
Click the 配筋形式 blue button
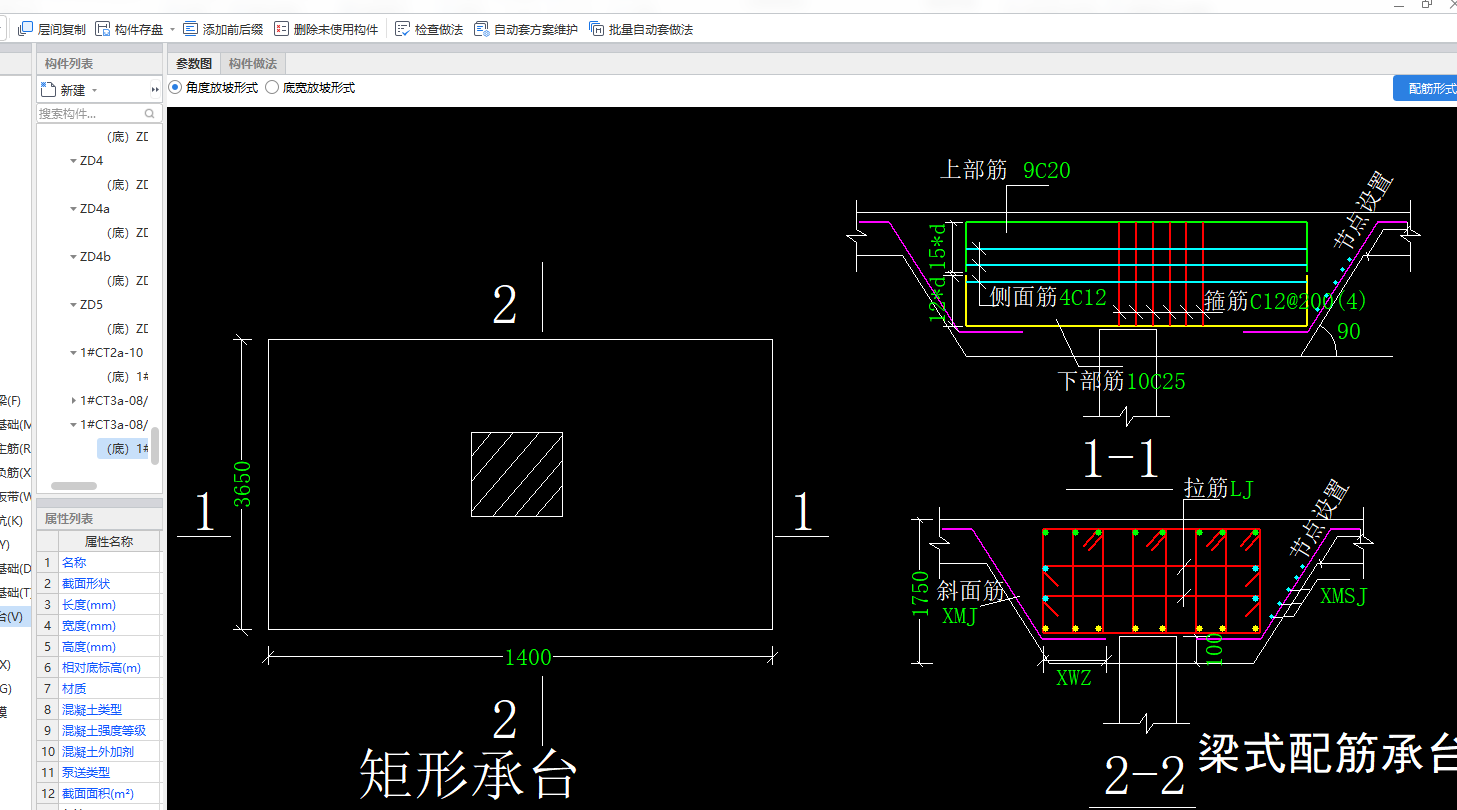(1425, 88)
